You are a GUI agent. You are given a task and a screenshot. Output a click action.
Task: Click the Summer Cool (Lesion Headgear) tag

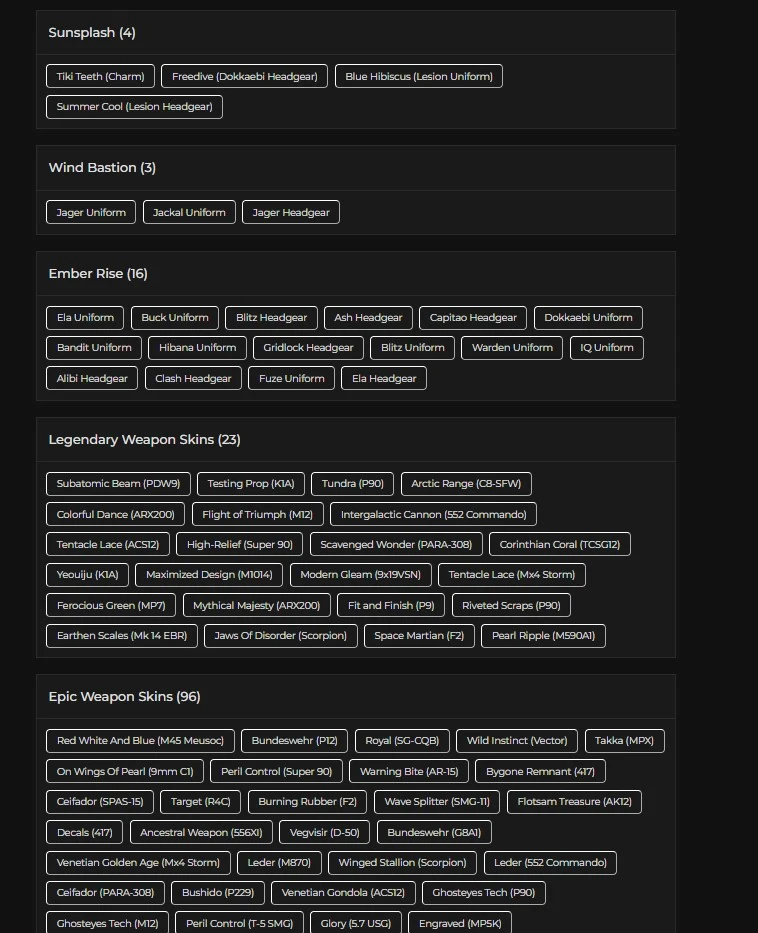point(134,106)
